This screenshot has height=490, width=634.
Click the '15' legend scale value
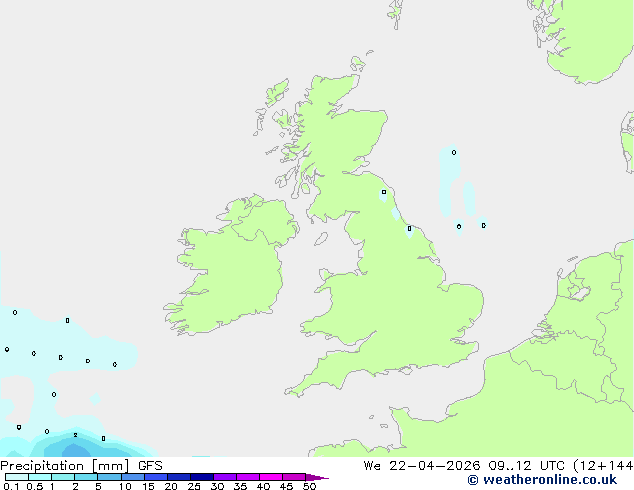[148, 486]
